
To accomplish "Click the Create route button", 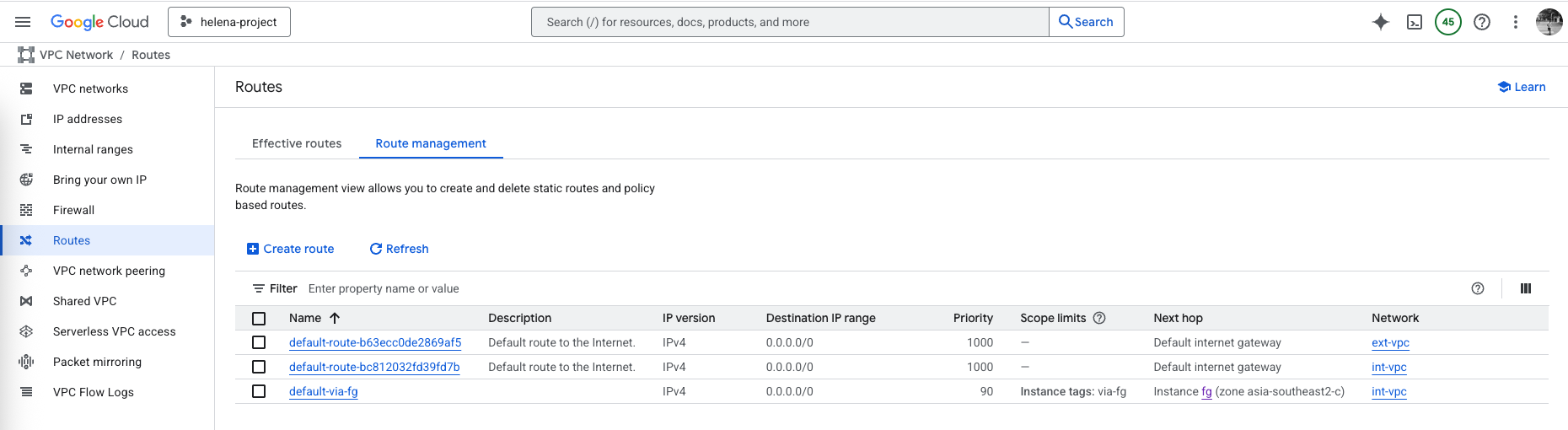I will [x=290, y=249].
